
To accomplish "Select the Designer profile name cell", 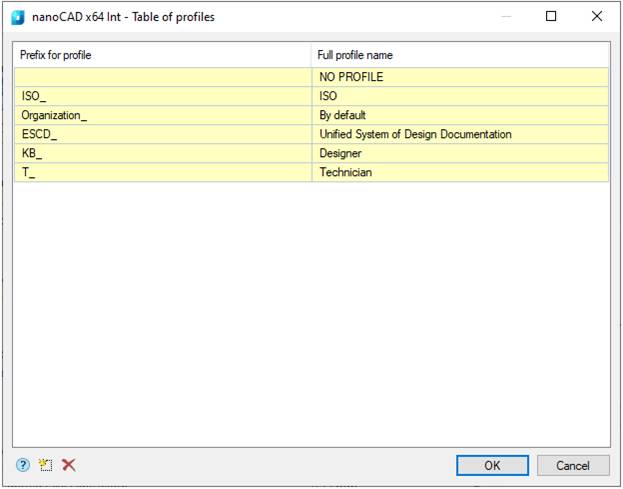I will (x=460, y=153).
